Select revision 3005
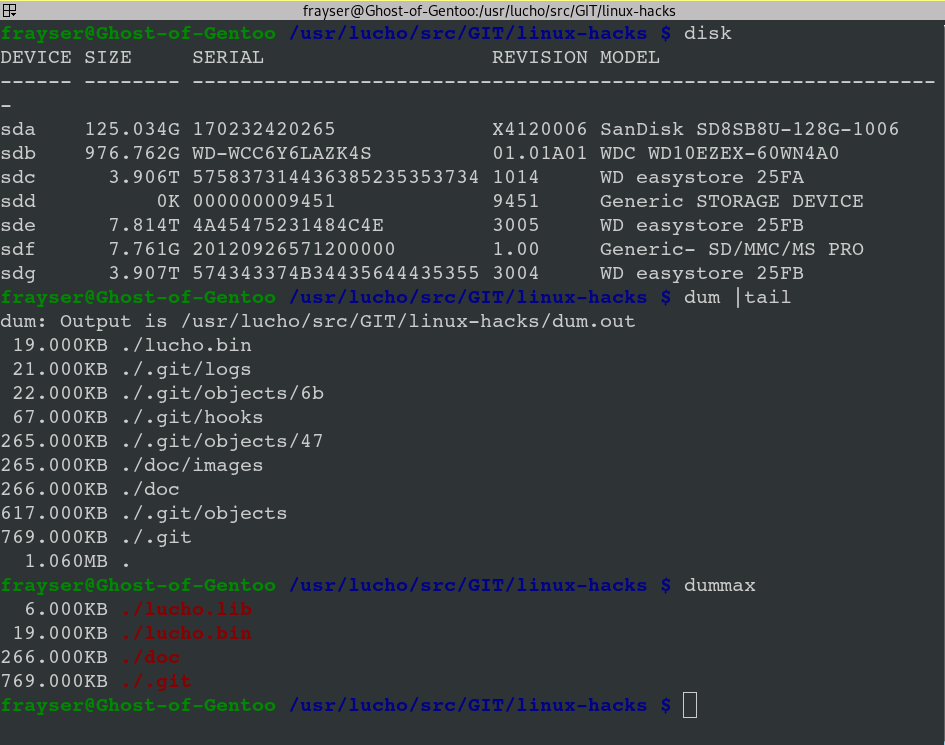 pos(516,225)
